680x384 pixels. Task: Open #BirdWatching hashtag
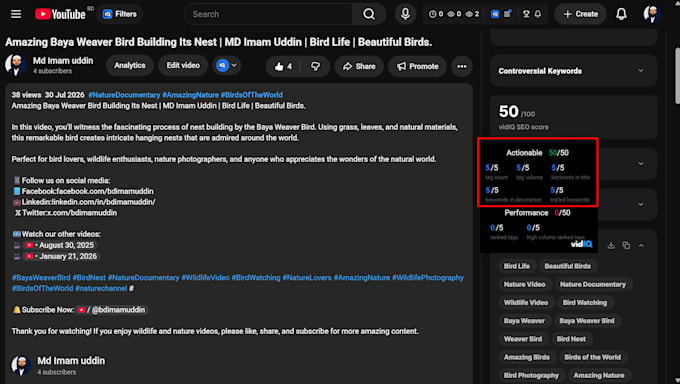click(x=256, y=278)
